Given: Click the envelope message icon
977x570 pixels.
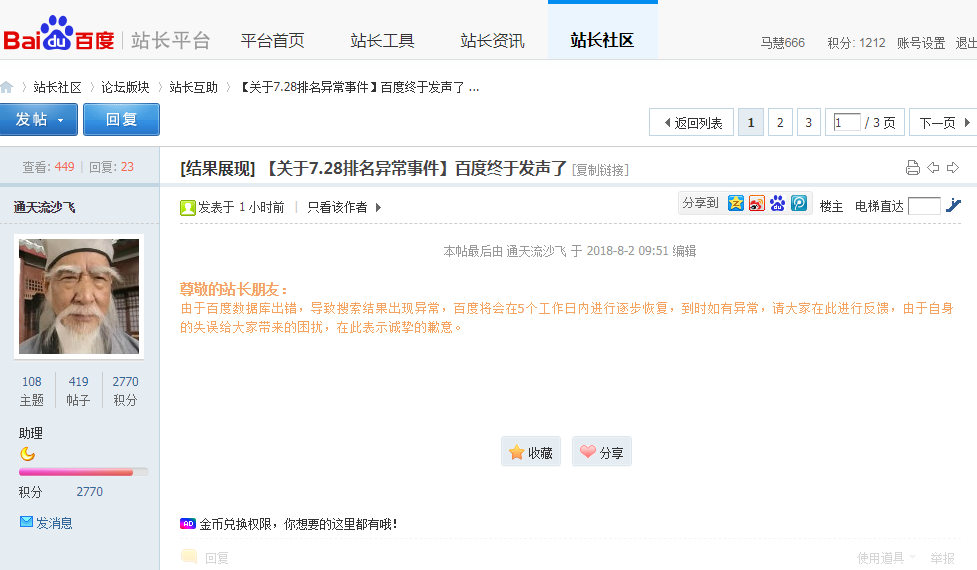Looking at the screenshot, I should click(26, 521).
